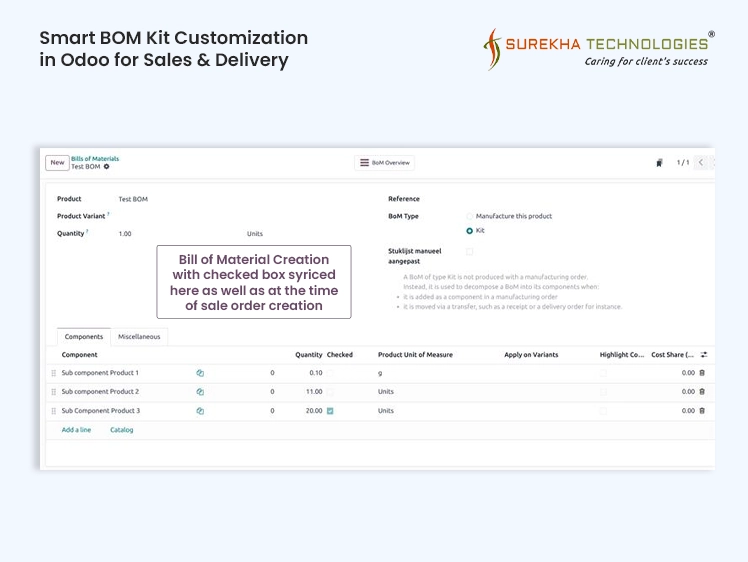Click the gear icon beside Test BOM
This screenshot has width=748, height=562.
click(x=107, y=167)
